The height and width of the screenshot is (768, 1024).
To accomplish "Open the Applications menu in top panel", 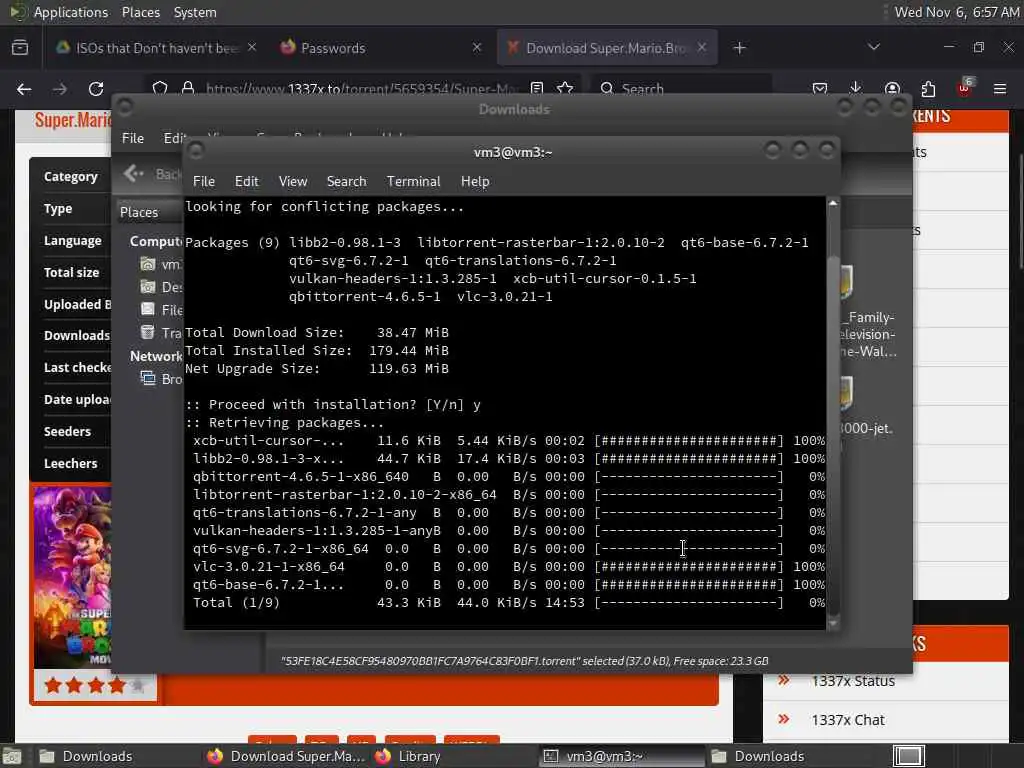I will (71, 12).
